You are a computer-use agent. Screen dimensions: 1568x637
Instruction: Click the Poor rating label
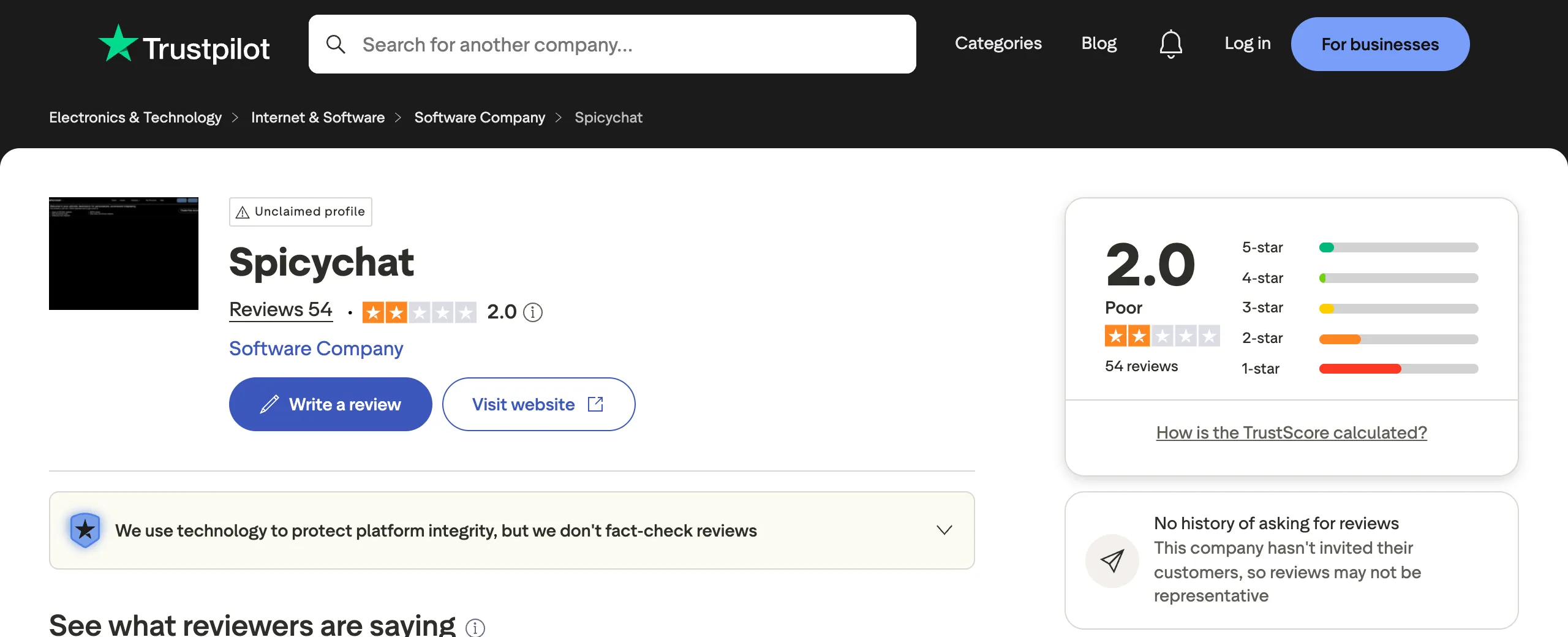[1123, 307]
